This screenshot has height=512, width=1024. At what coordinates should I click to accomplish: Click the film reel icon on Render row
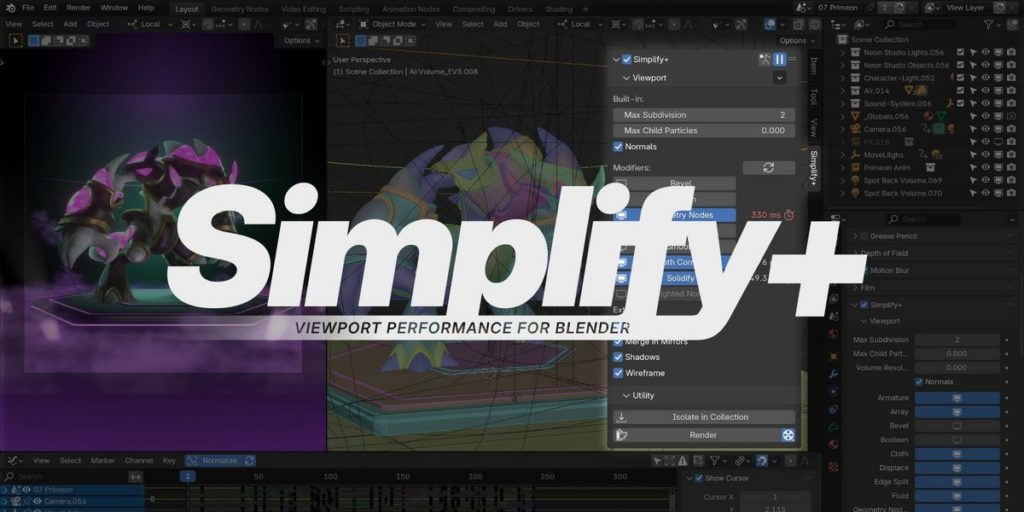pos(788,435)
